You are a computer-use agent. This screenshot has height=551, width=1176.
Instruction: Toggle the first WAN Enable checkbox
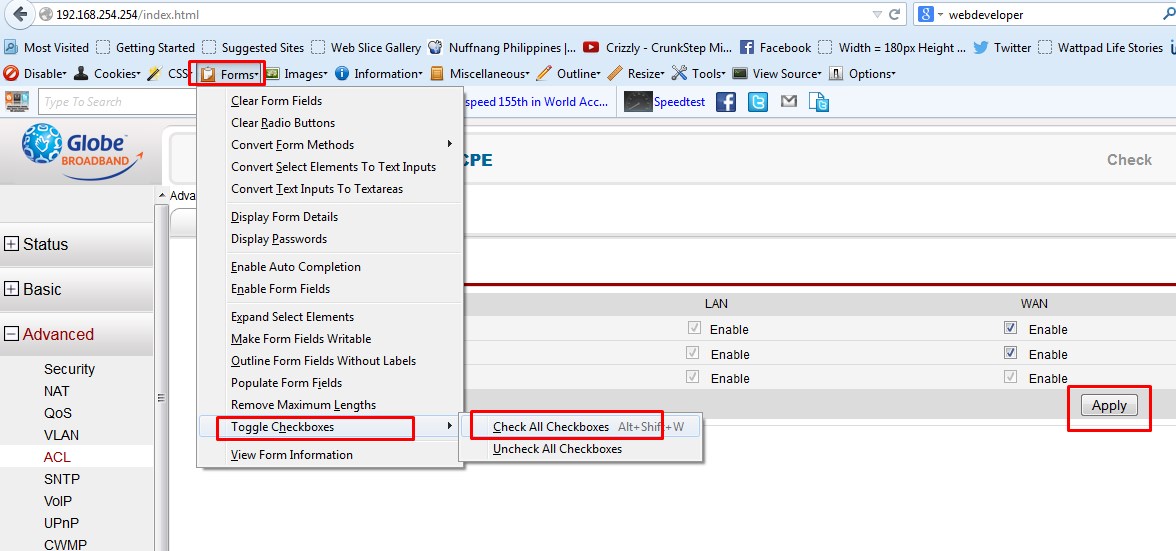1010,328
